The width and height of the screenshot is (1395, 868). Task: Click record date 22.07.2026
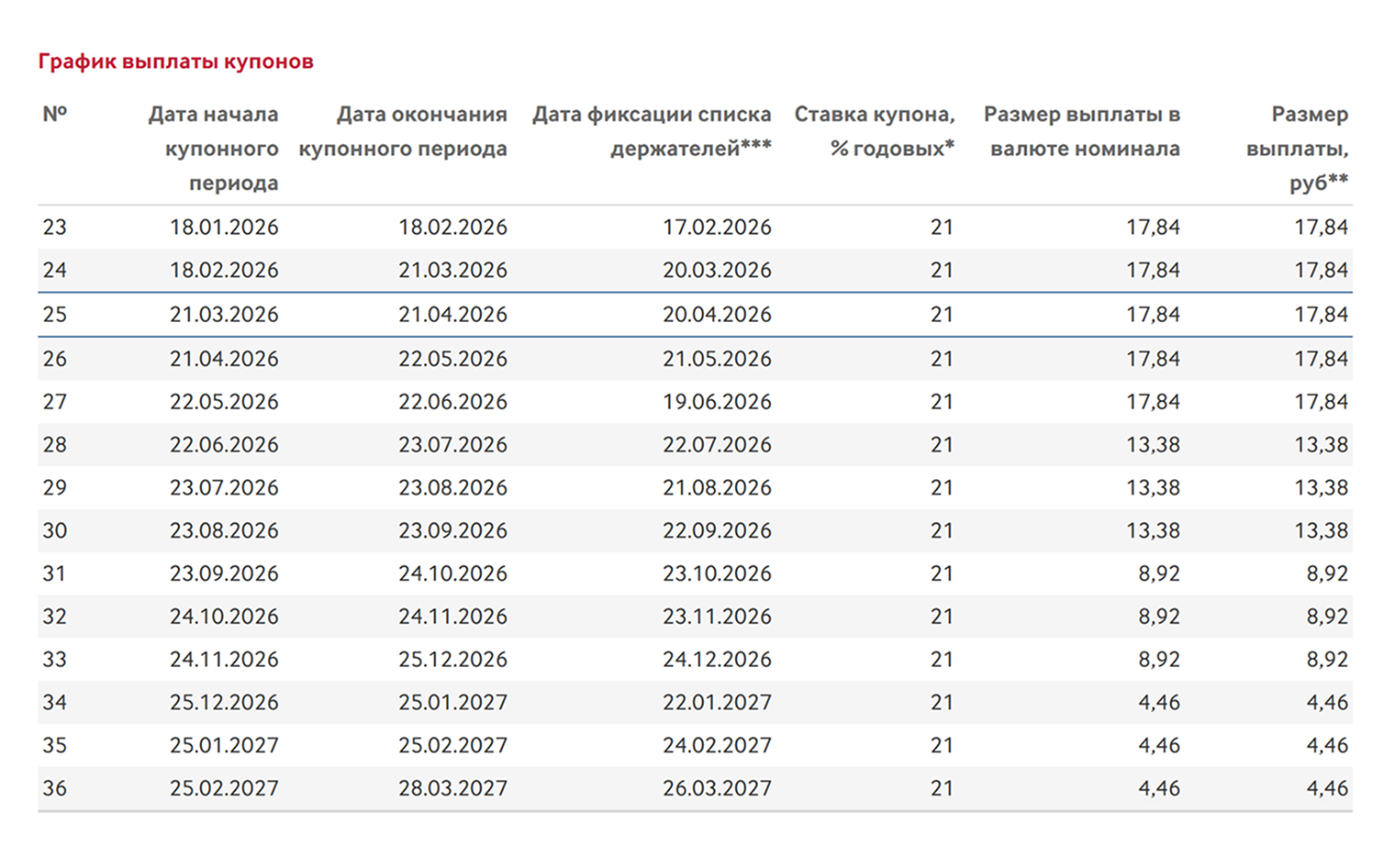click(717, 445)
